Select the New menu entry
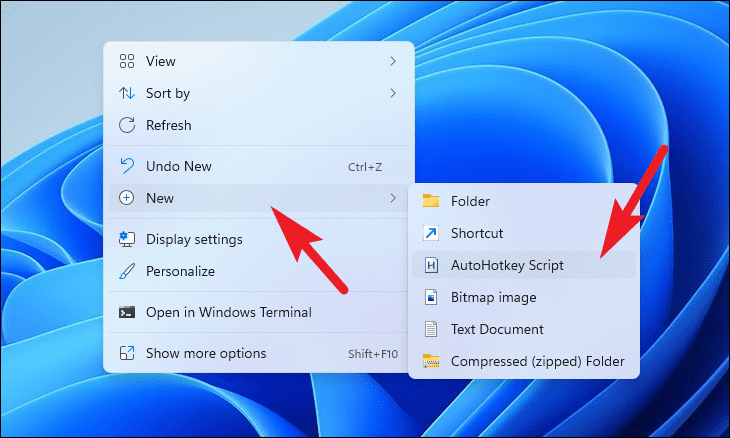 pos(259,198)
